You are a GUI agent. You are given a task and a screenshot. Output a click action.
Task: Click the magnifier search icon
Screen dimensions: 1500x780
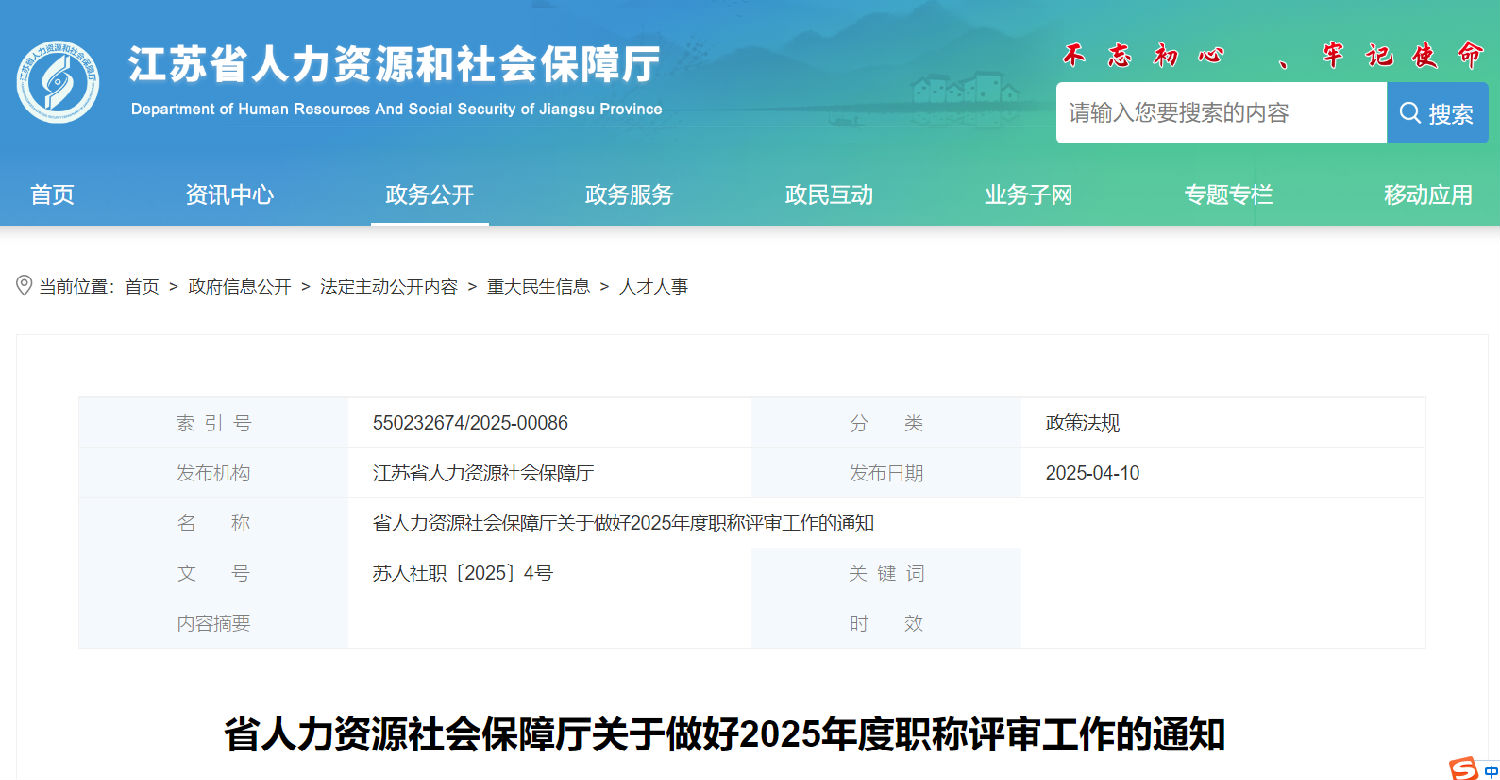1410,112
